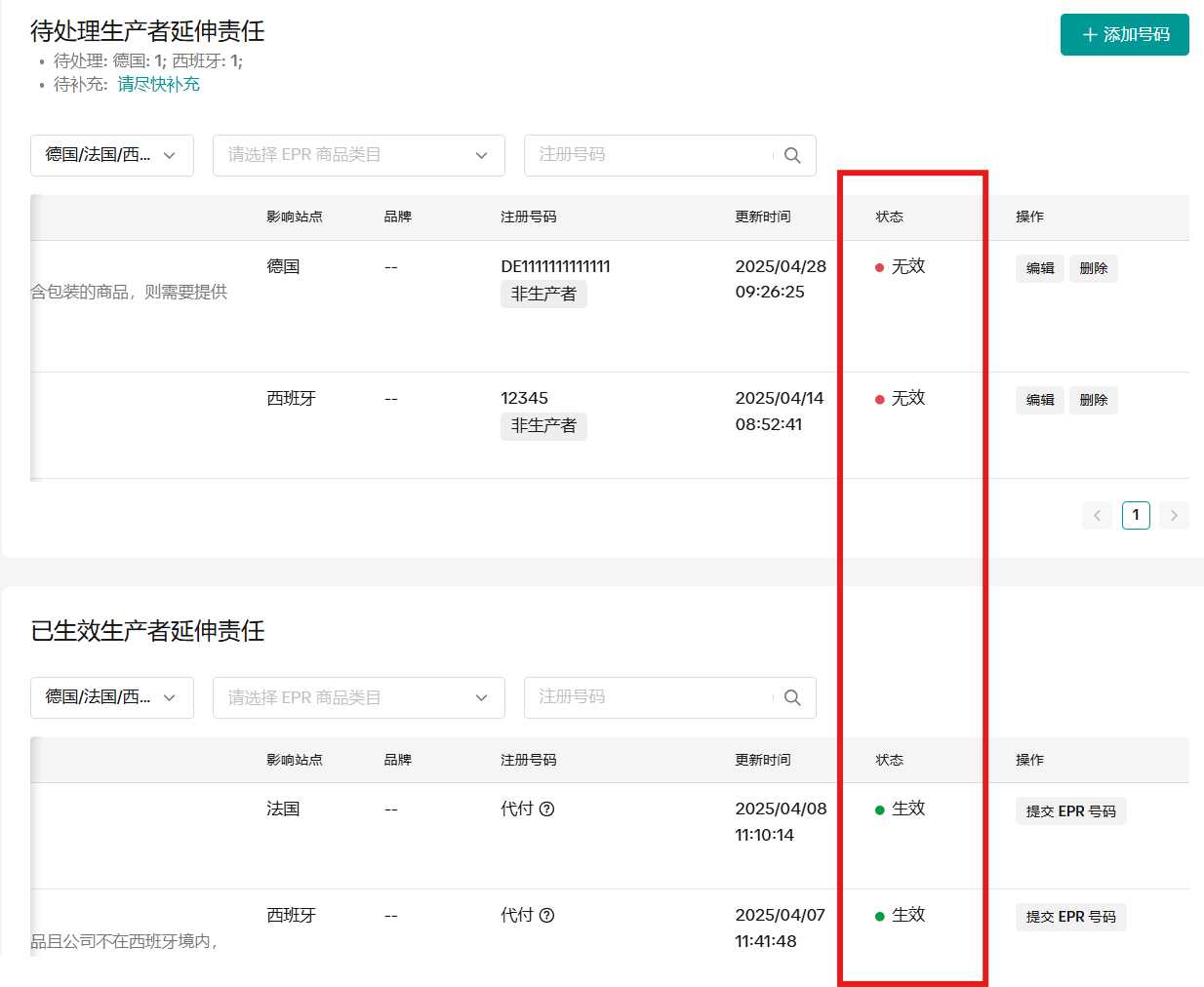Screen dimensions: 1204x987
Task: Click the 编辑 button on the Germany row
Action: click(x=1039, y=268)
